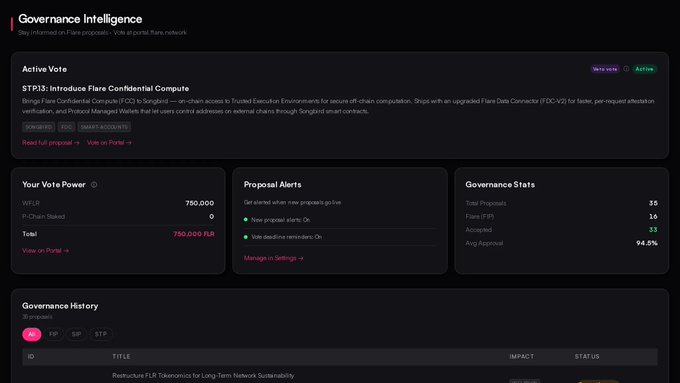This screenshot has width=680, height=383.
Task: Click the Total value 750,000 FLR
Action: pyautogui.click(x=194, y=234)
